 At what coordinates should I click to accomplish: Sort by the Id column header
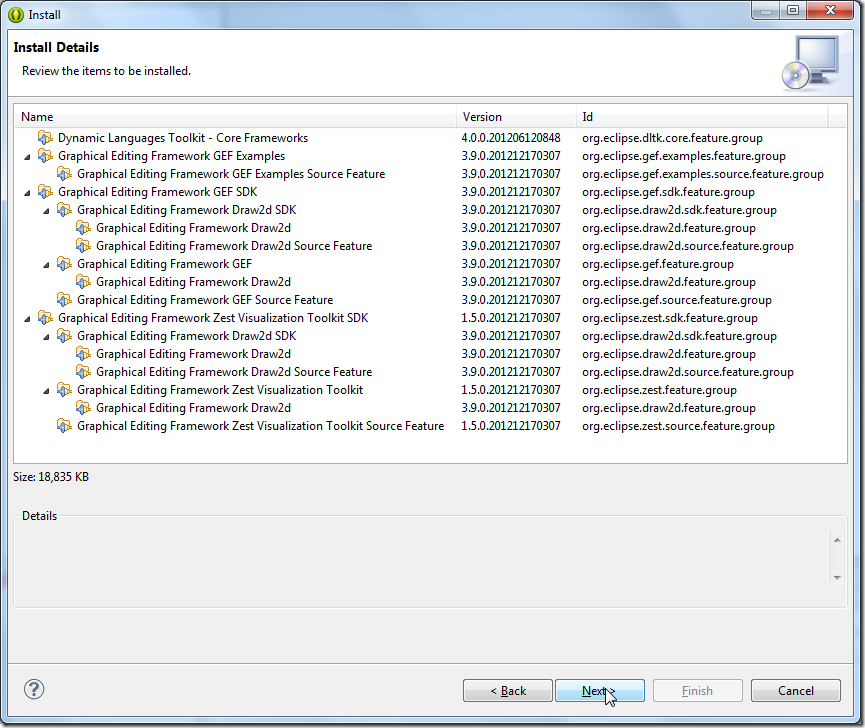click(702, 117)
